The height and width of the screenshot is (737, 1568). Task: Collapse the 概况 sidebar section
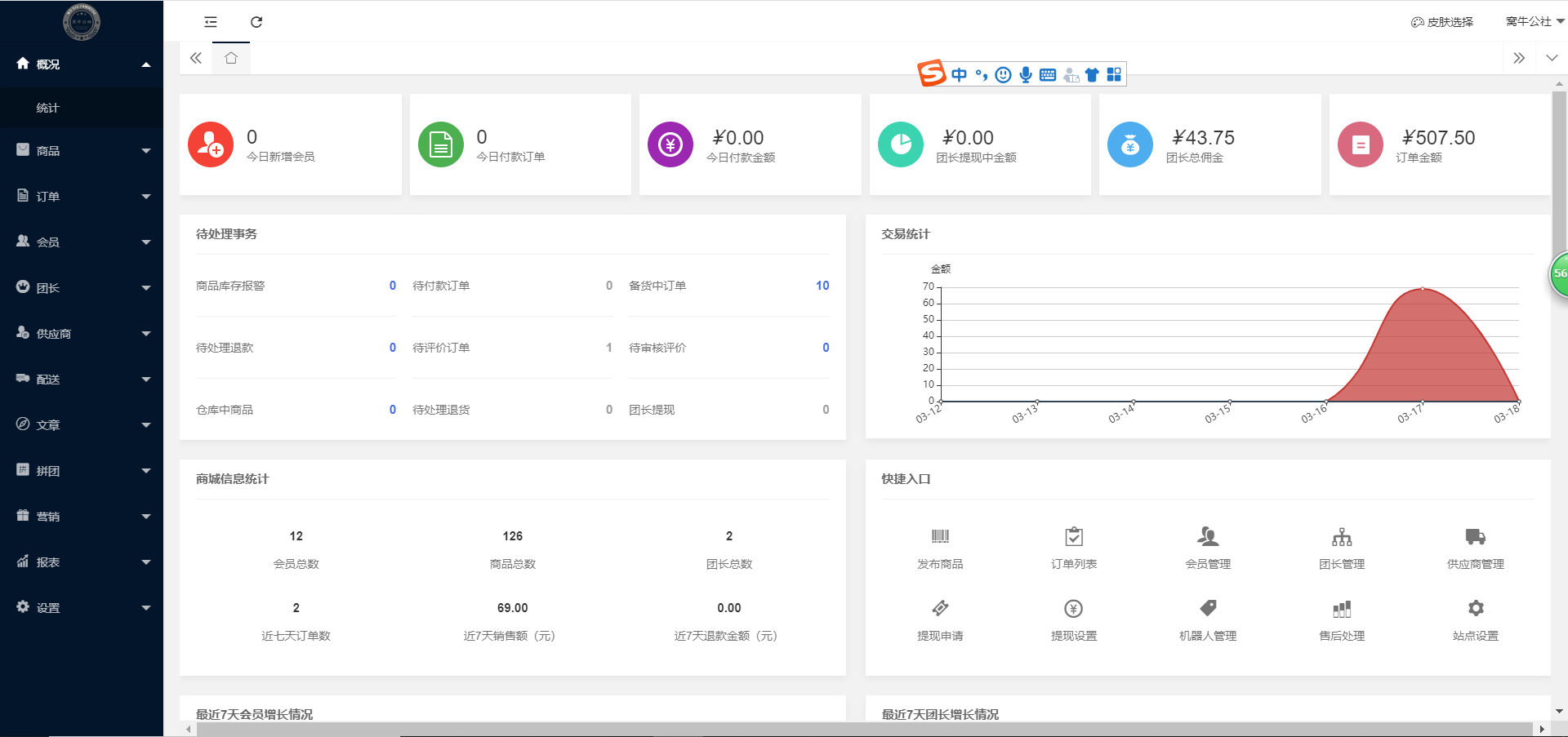82,64
